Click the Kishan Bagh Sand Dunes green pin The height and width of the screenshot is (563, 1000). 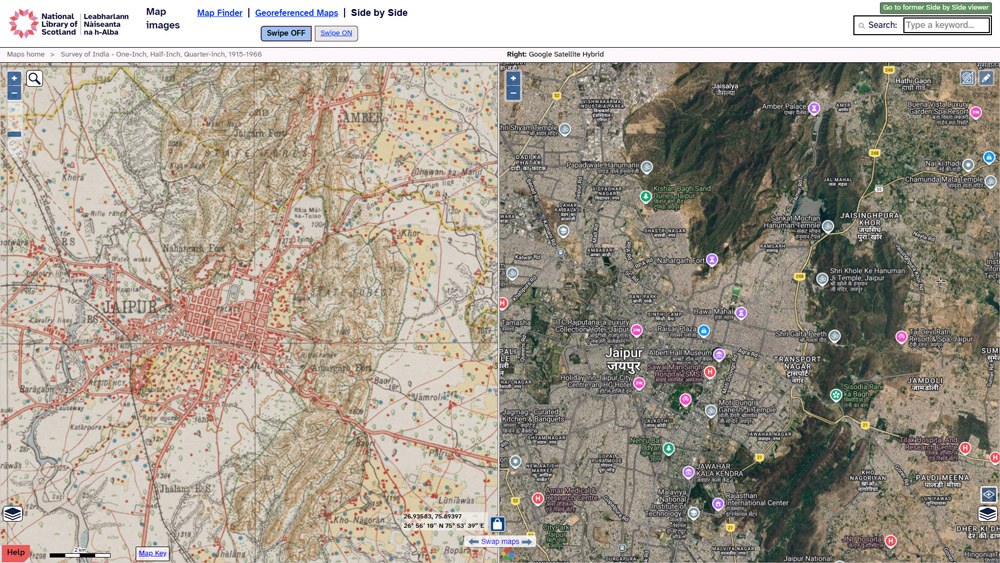click(645, 196)
